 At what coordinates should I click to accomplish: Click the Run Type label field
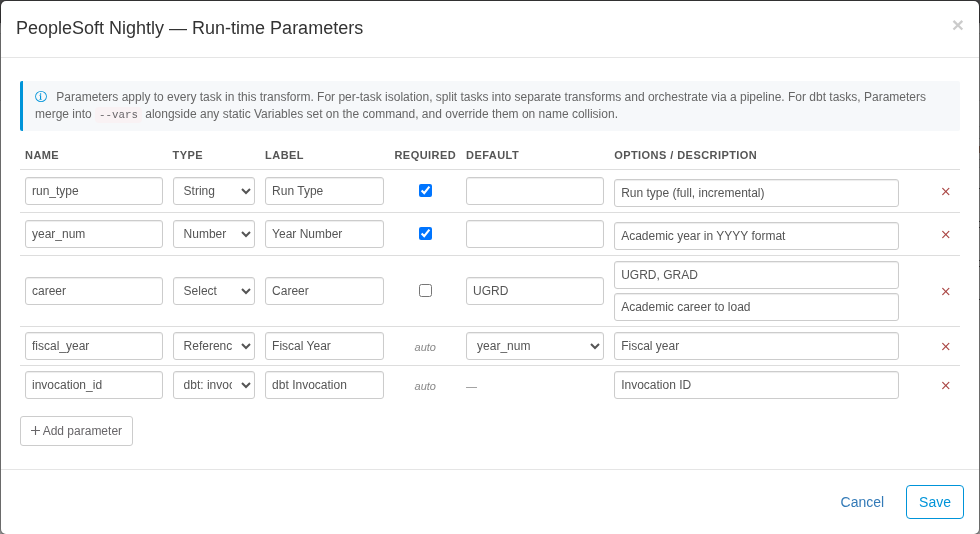coord(324,191)
